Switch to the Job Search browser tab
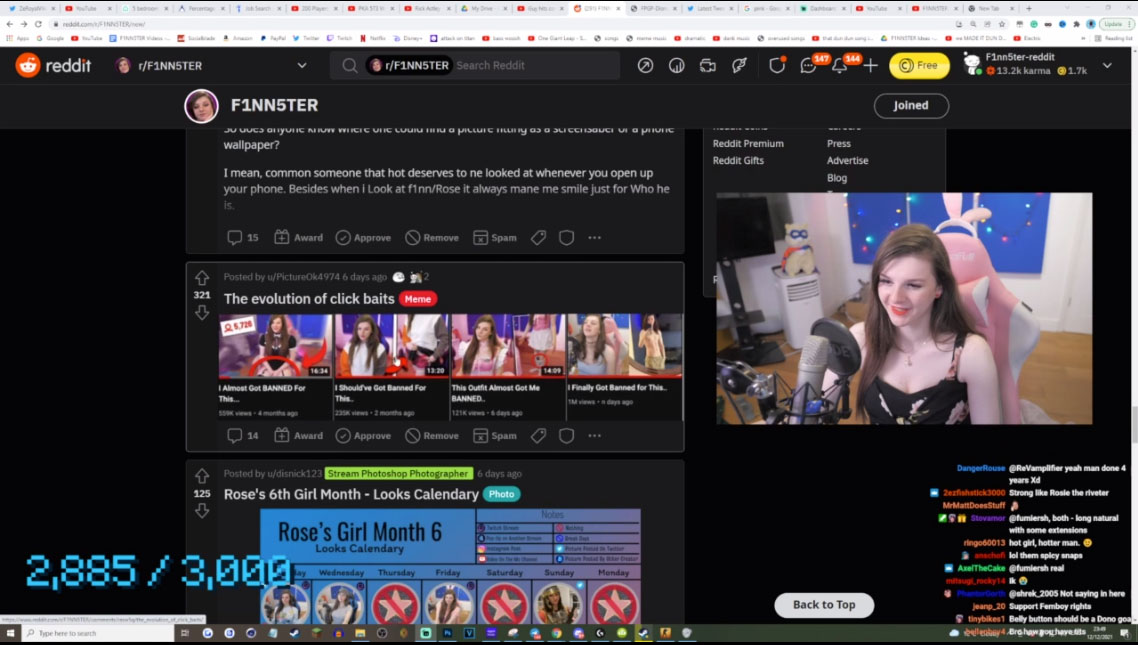The image size is (1138, 645). [259, 9]
